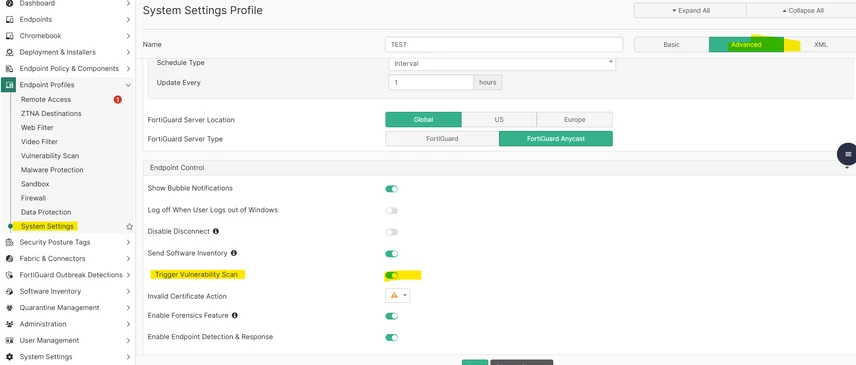Click the Software Inventory icon
The height and width of the screenshot is (365, 856).
[x=9, y=291]
